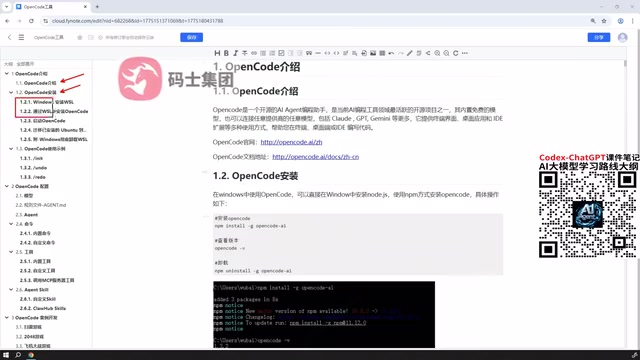640x360 pixels.
Task: Insert a checkbox task list from toolbar
Action: click(x=281, y=53)
